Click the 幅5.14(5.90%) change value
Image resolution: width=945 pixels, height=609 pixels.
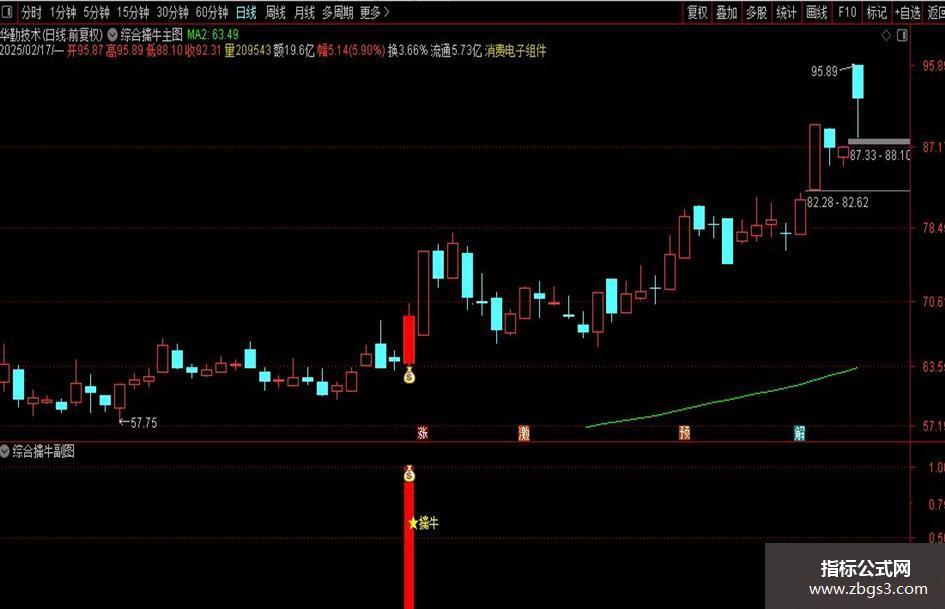click(351, 51)
